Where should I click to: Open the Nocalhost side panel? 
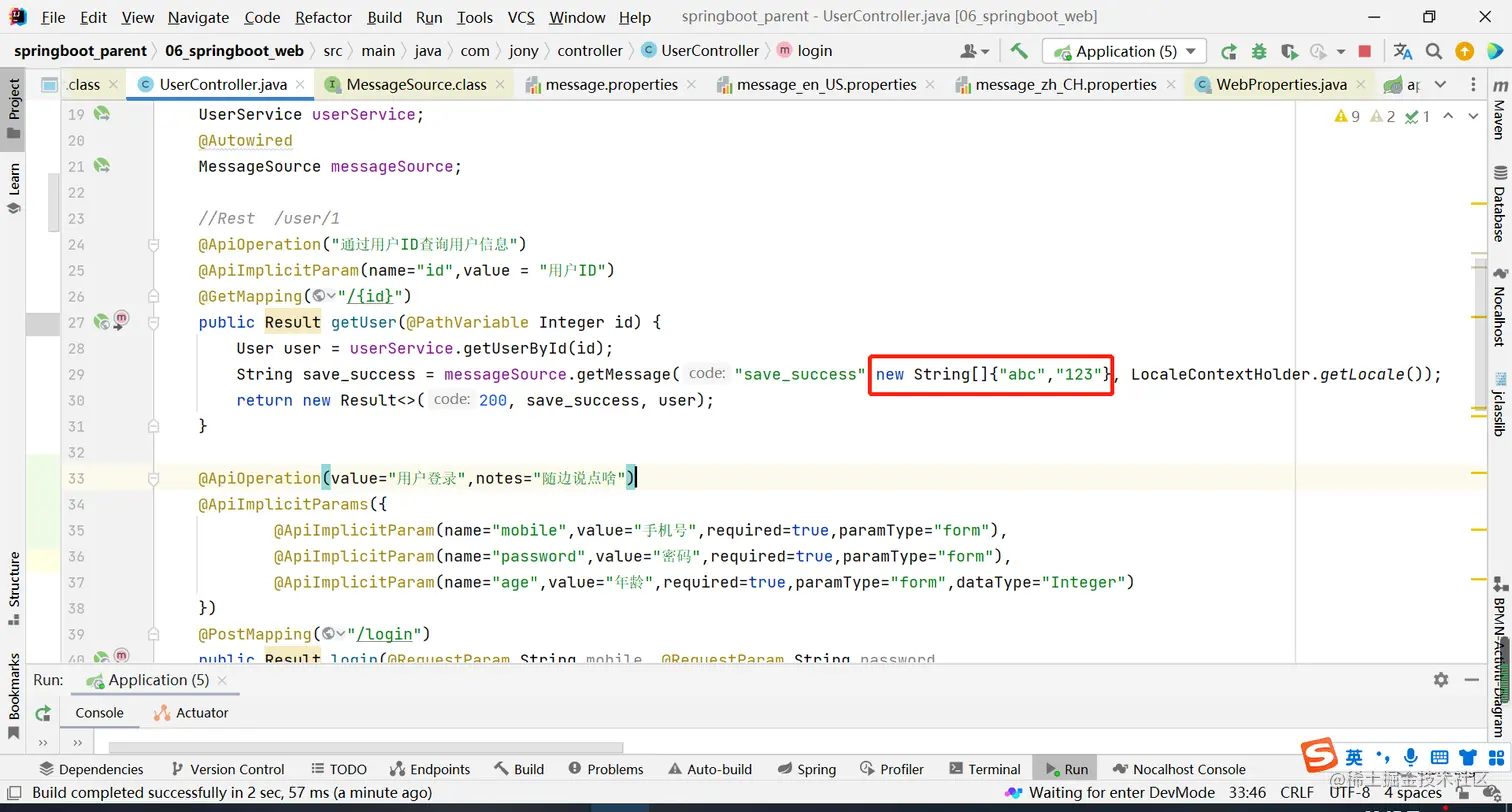[1499, 306]
